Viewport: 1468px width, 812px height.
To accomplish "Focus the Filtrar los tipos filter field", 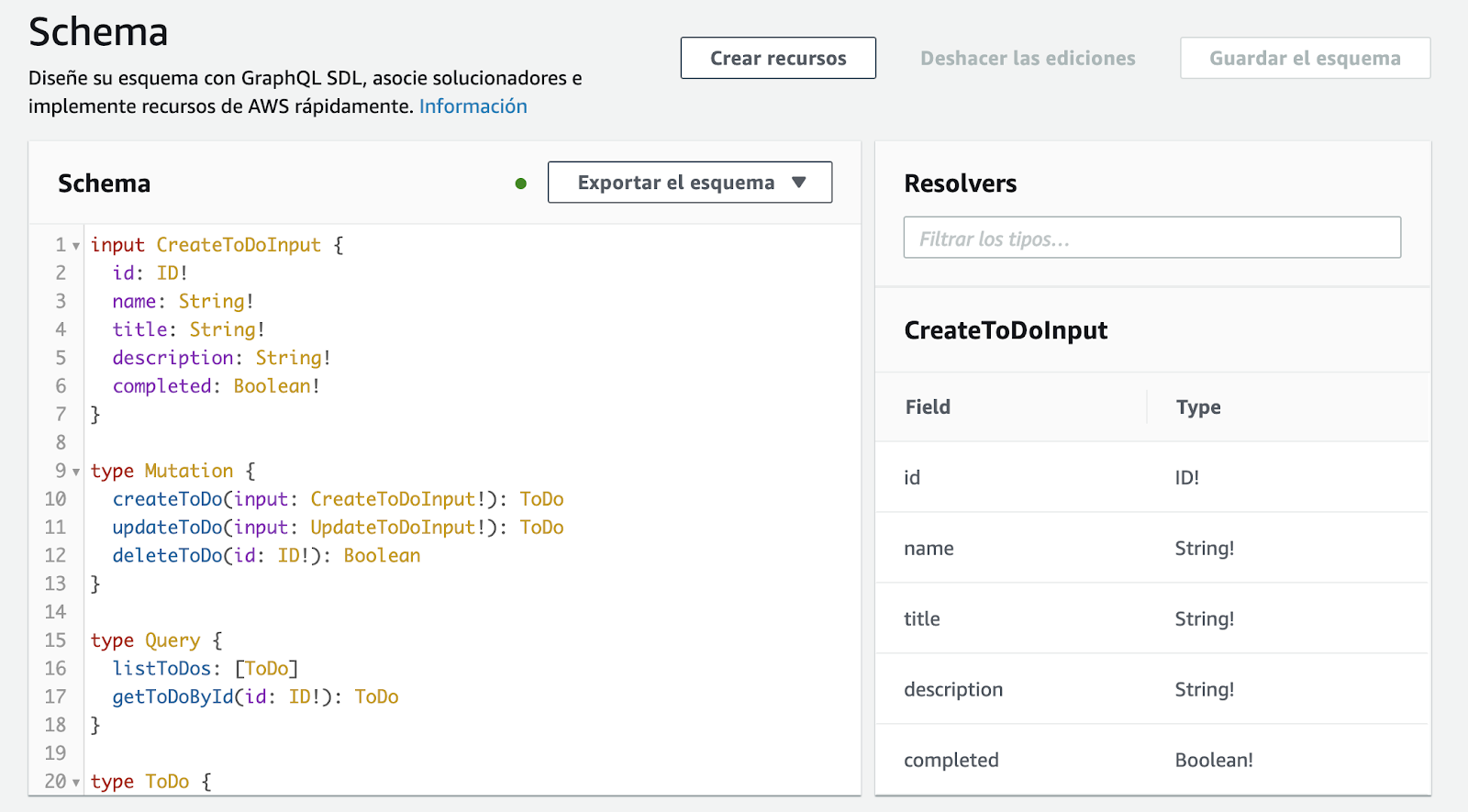I will click(x=1151, y=238).
